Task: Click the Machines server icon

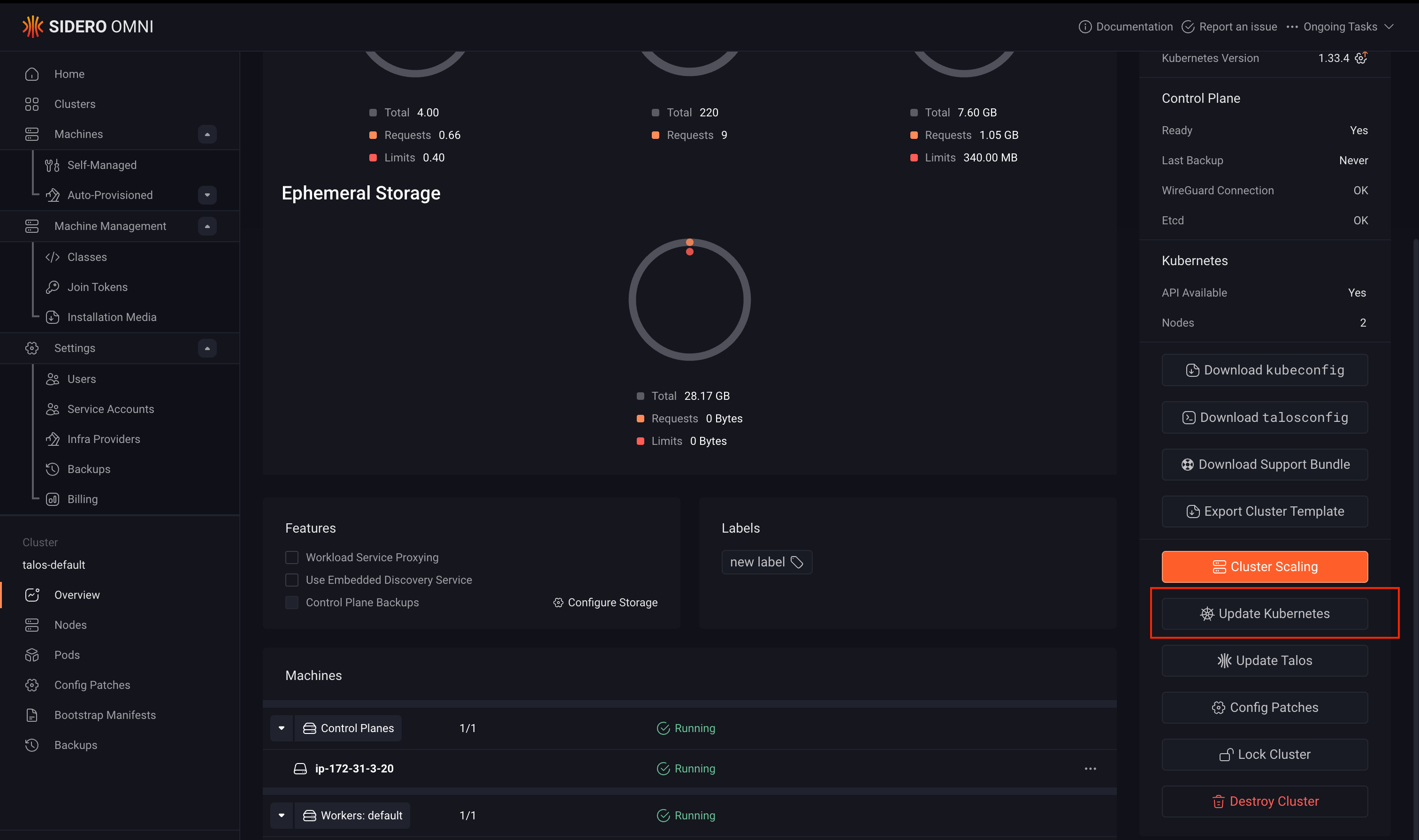Action: click(x=32, y=134)
